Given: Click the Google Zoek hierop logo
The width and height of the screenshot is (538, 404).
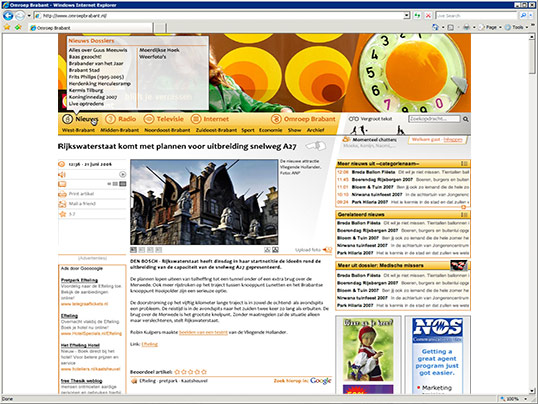Looking at the screenshot, I should [320, 381].
